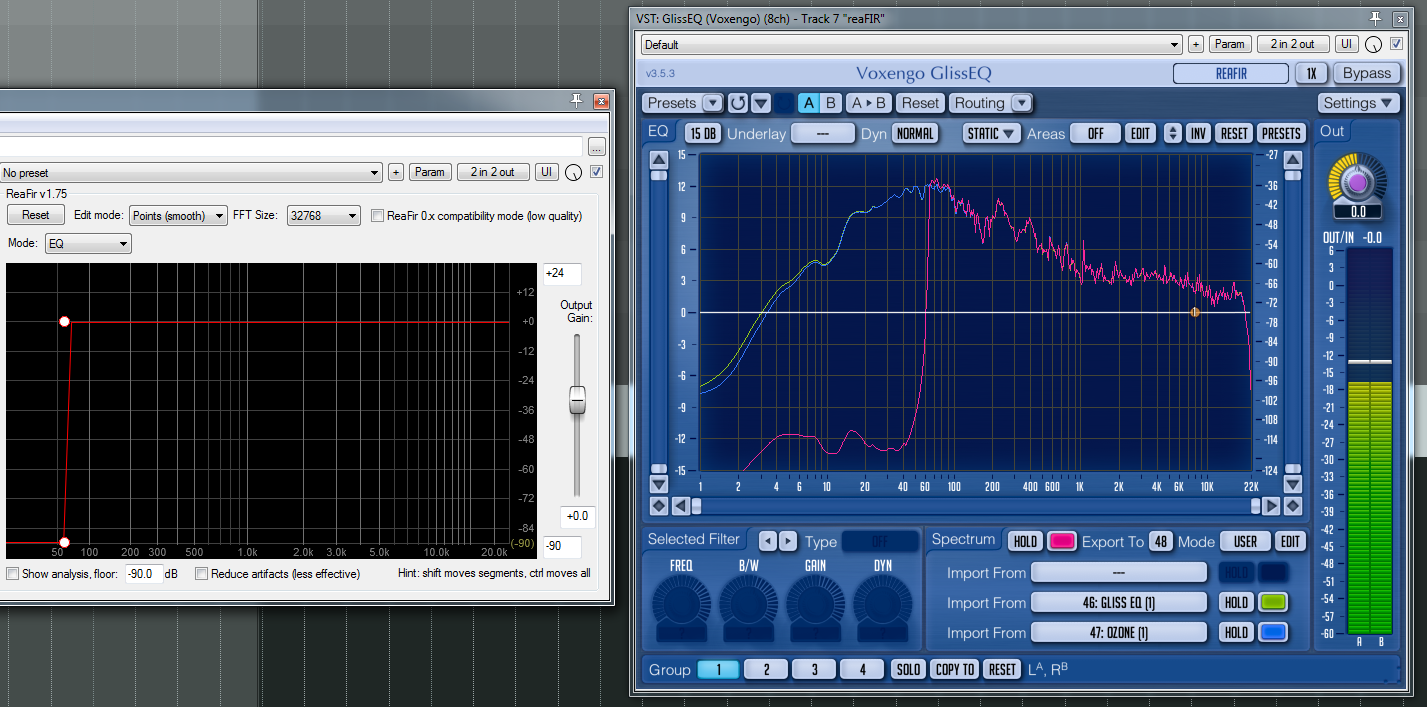Enable Show analysis checkbox in ReaFir

tap(12, 574)
